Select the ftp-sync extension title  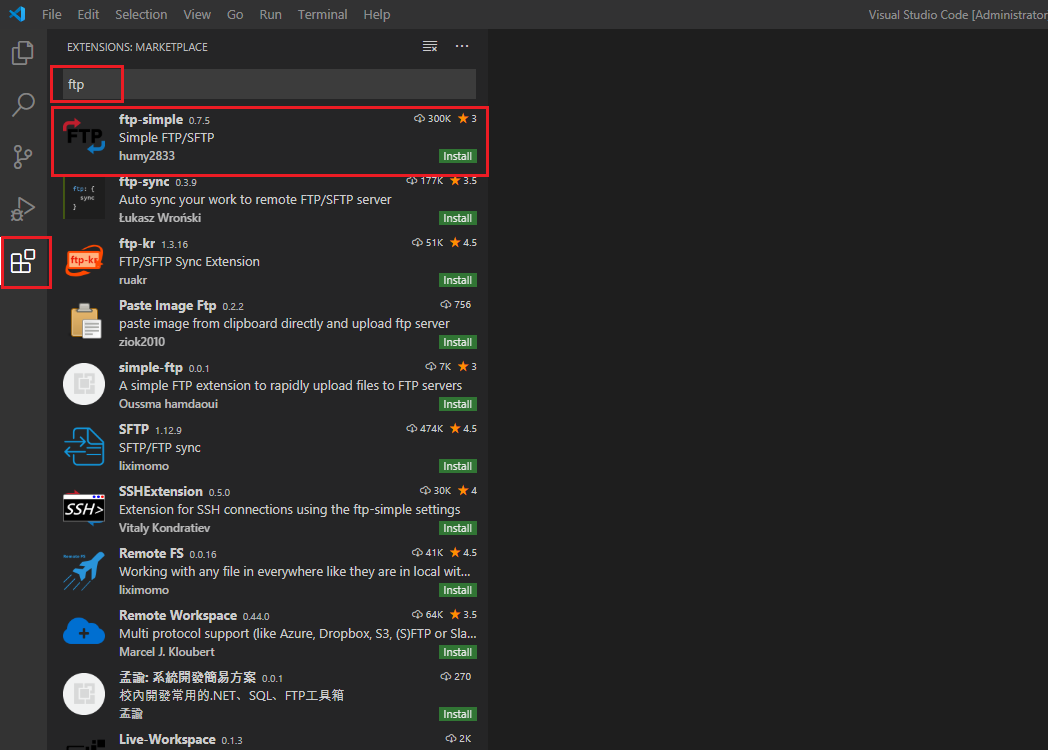pyautogui.click(x=144, y=182)
